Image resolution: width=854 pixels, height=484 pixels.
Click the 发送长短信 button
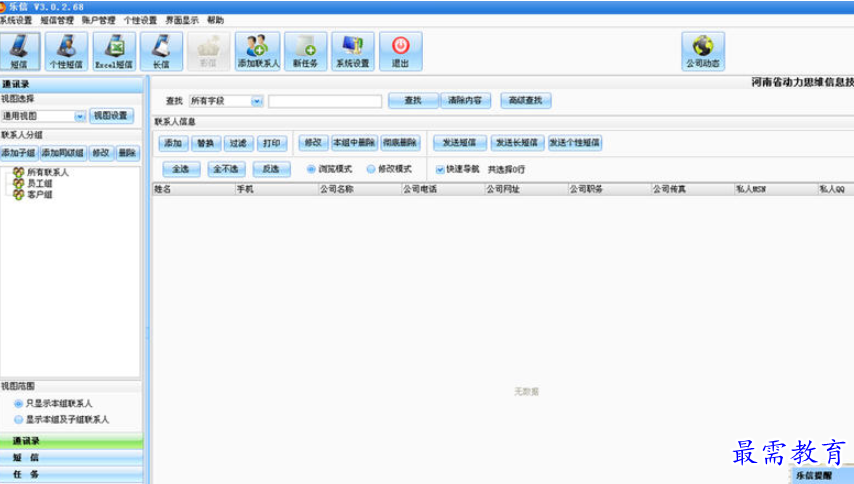tap(517, 143)
